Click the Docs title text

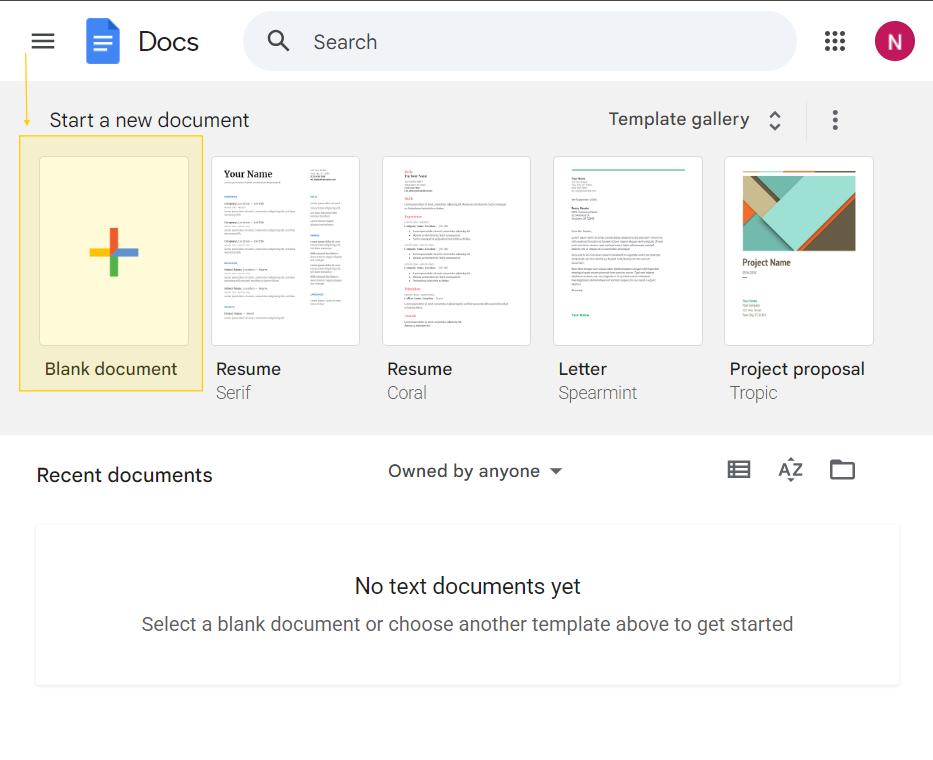click(168, 42)
